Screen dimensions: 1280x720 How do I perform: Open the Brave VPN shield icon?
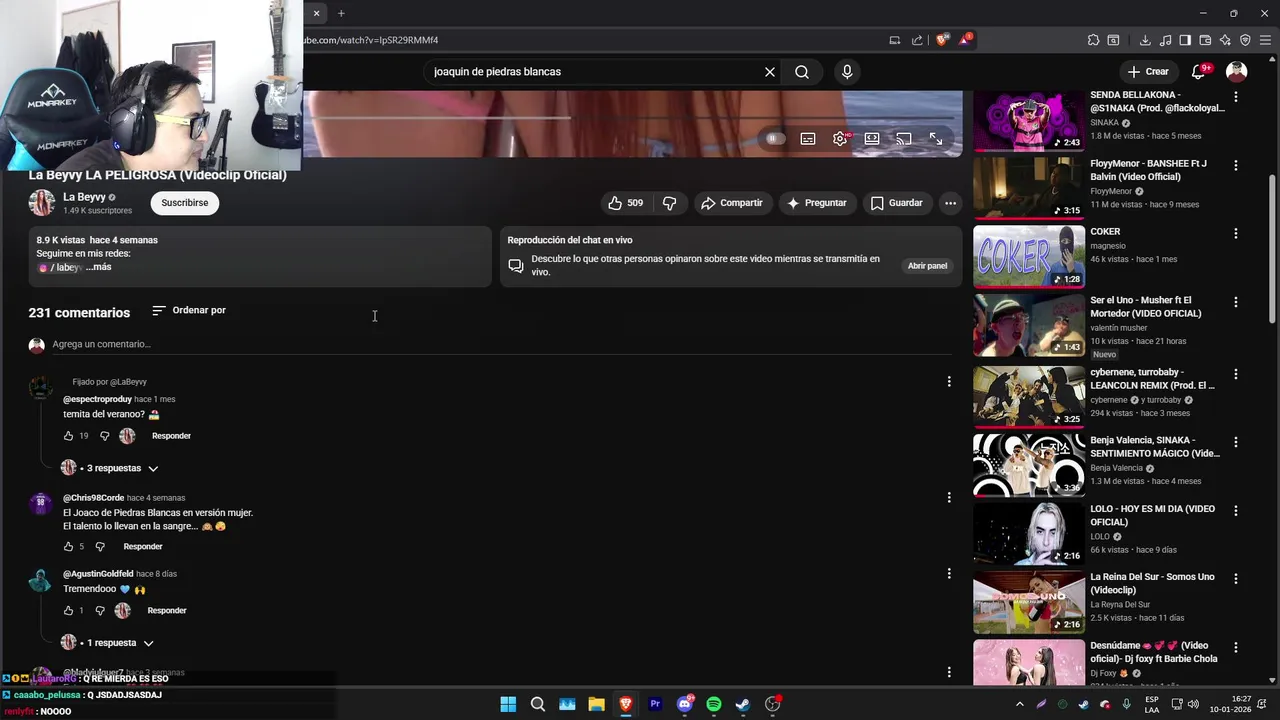[x=1245, y=40]
